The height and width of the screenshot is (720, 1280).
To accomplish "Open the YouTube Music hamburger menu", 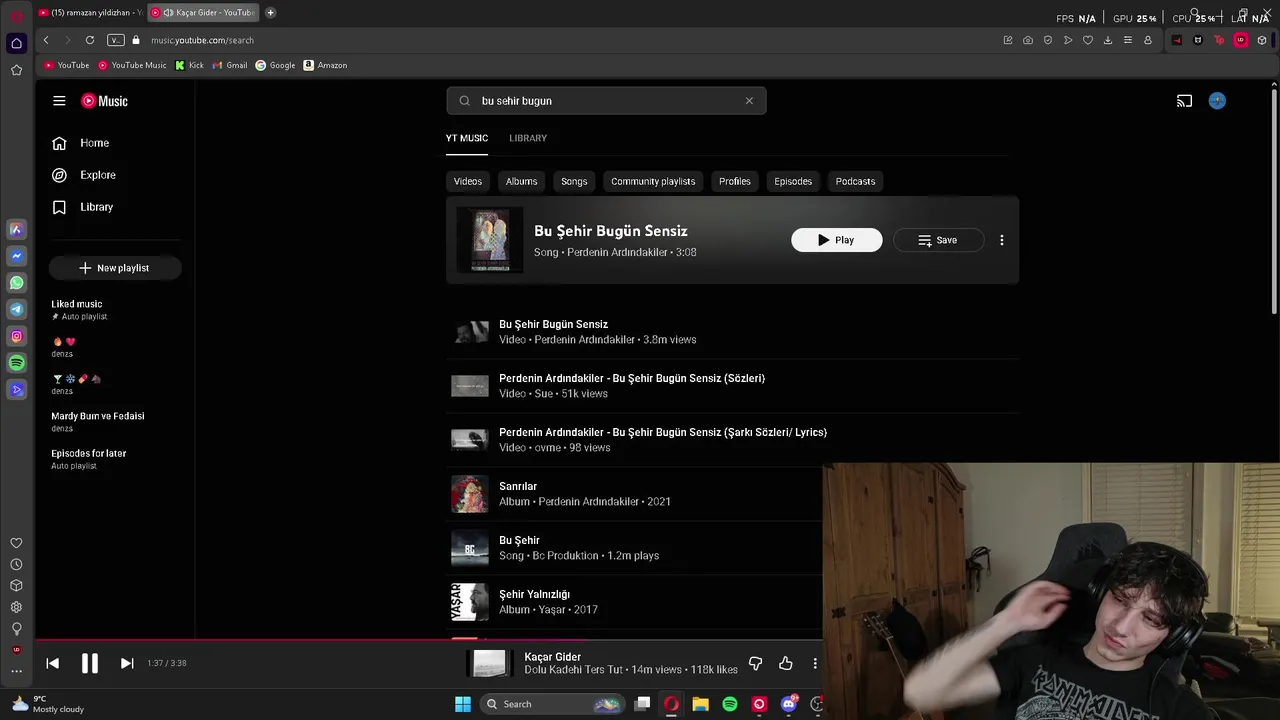I will (59, 101).
